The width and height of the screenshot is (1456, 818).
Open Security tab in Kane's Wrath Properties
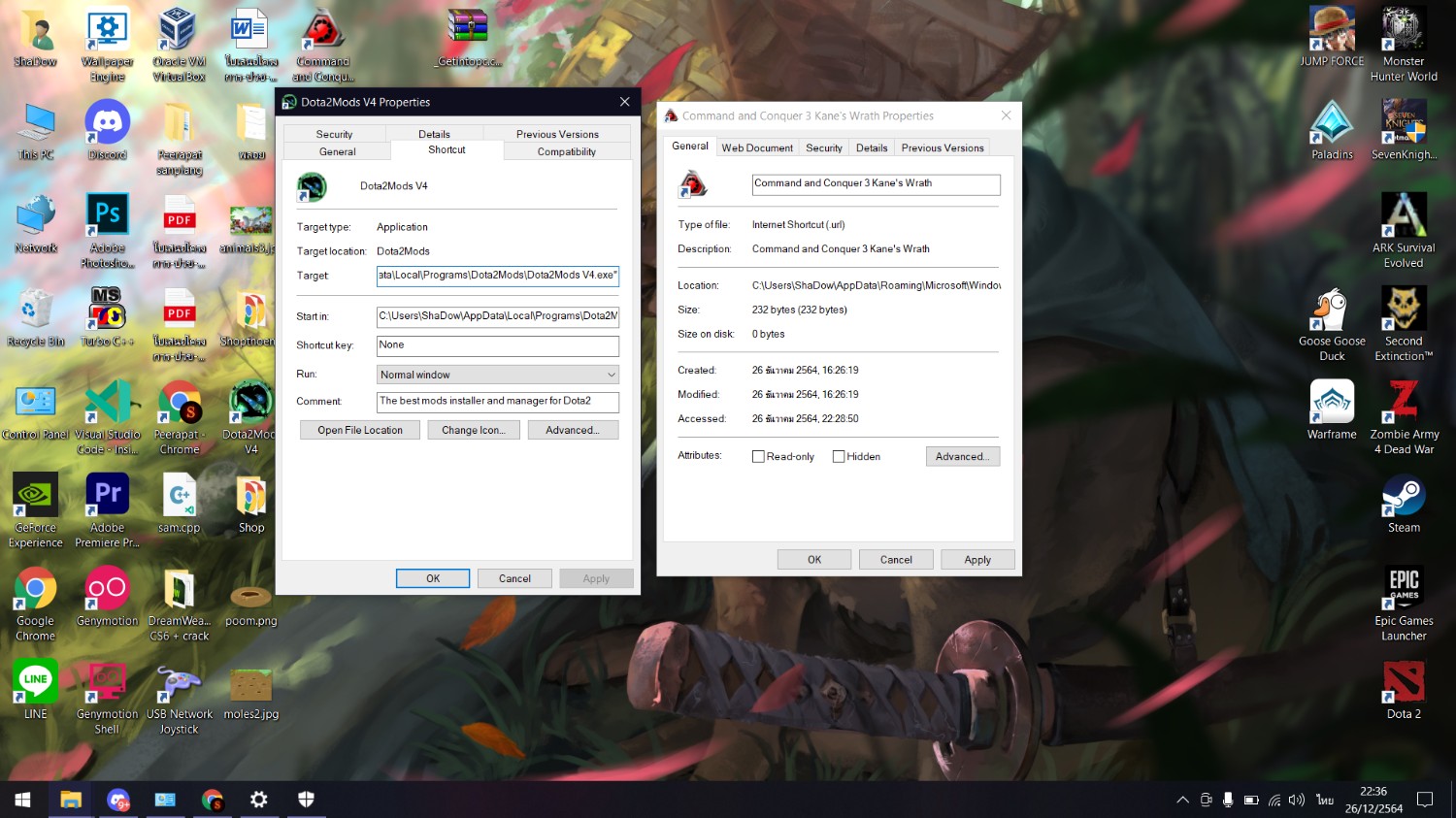pyautogui.click(x=824, y=147)
